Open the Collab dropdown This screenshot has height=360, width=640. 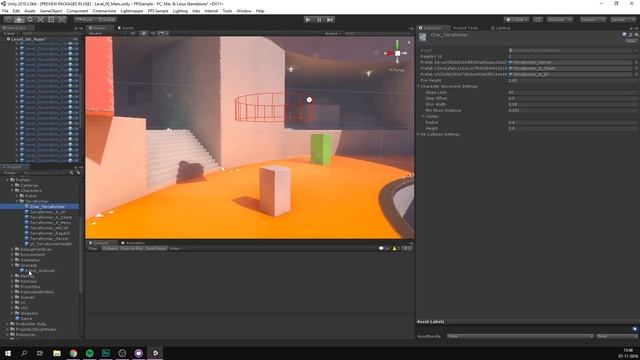517,20
